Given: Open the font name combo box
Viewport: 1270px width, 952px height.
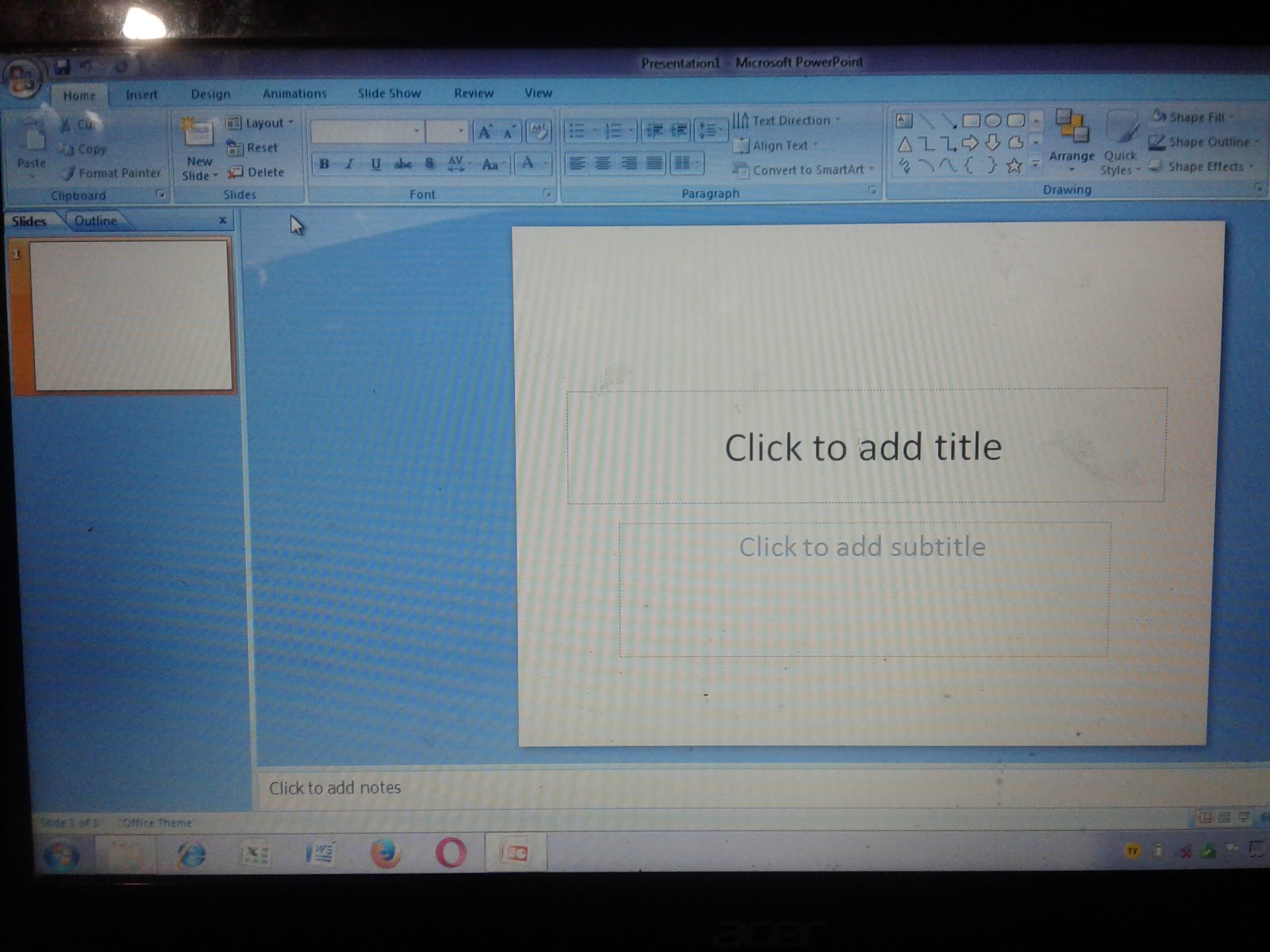Looking at the screenshot, I should click(367, 131).
